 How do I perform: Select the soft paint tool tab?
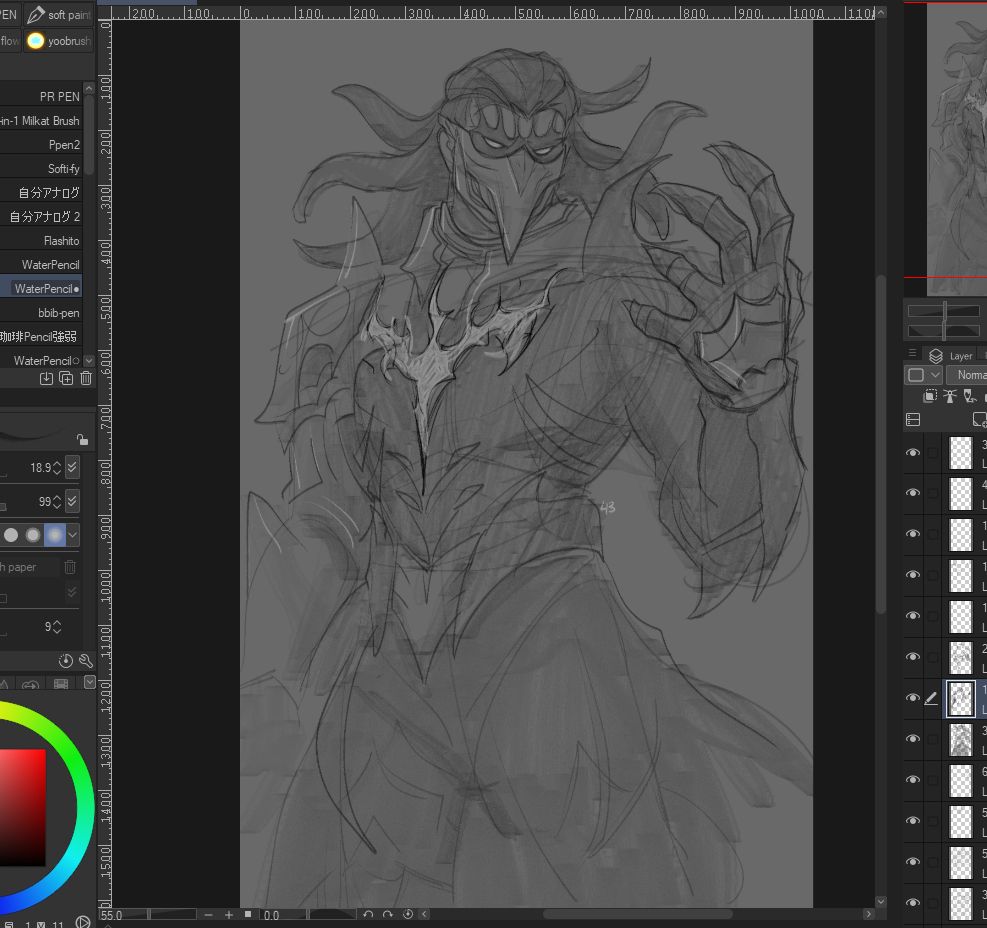(x=59, y=14)
